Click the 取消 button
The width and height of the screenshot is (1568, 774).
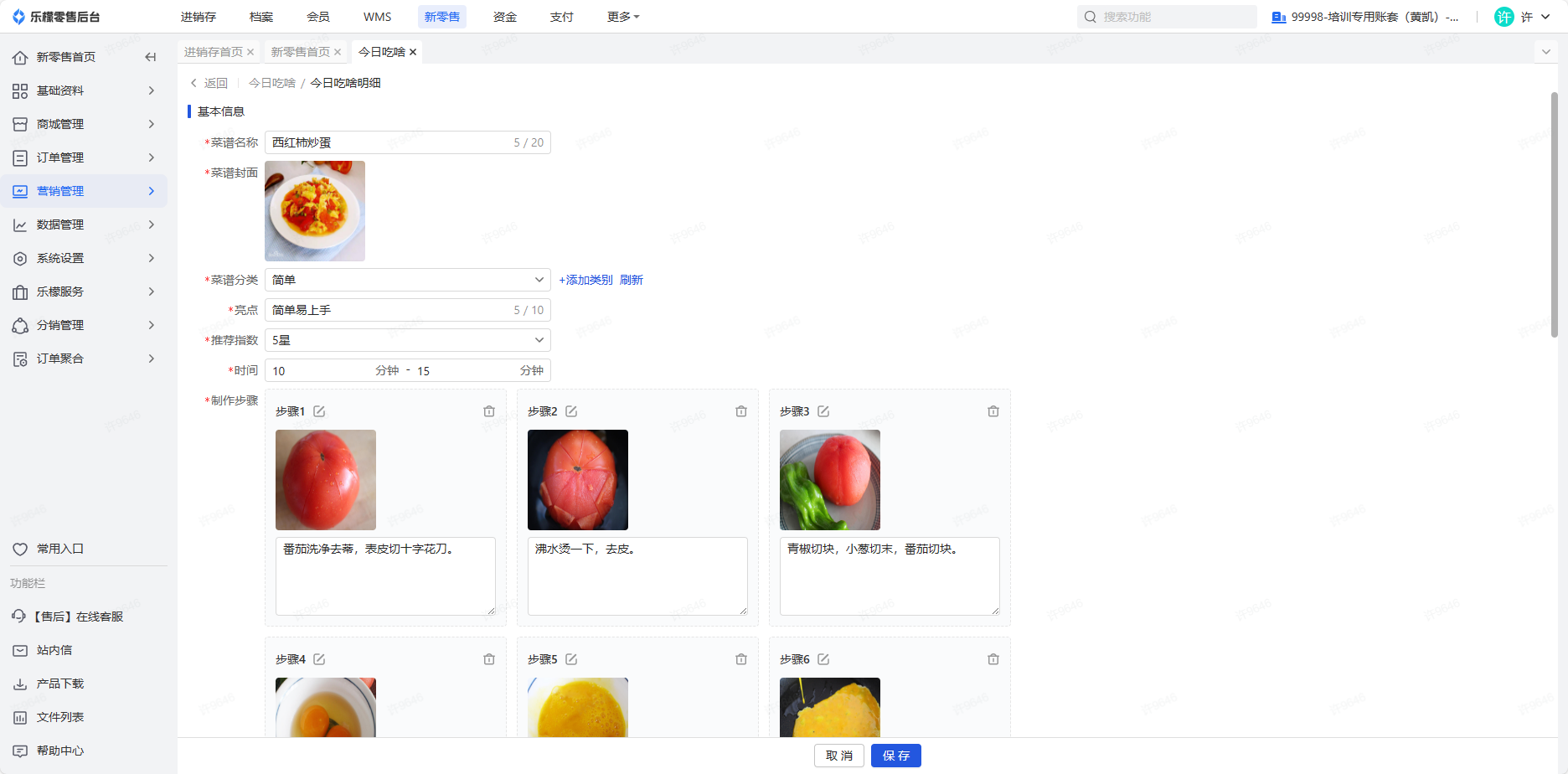[839, 756]
